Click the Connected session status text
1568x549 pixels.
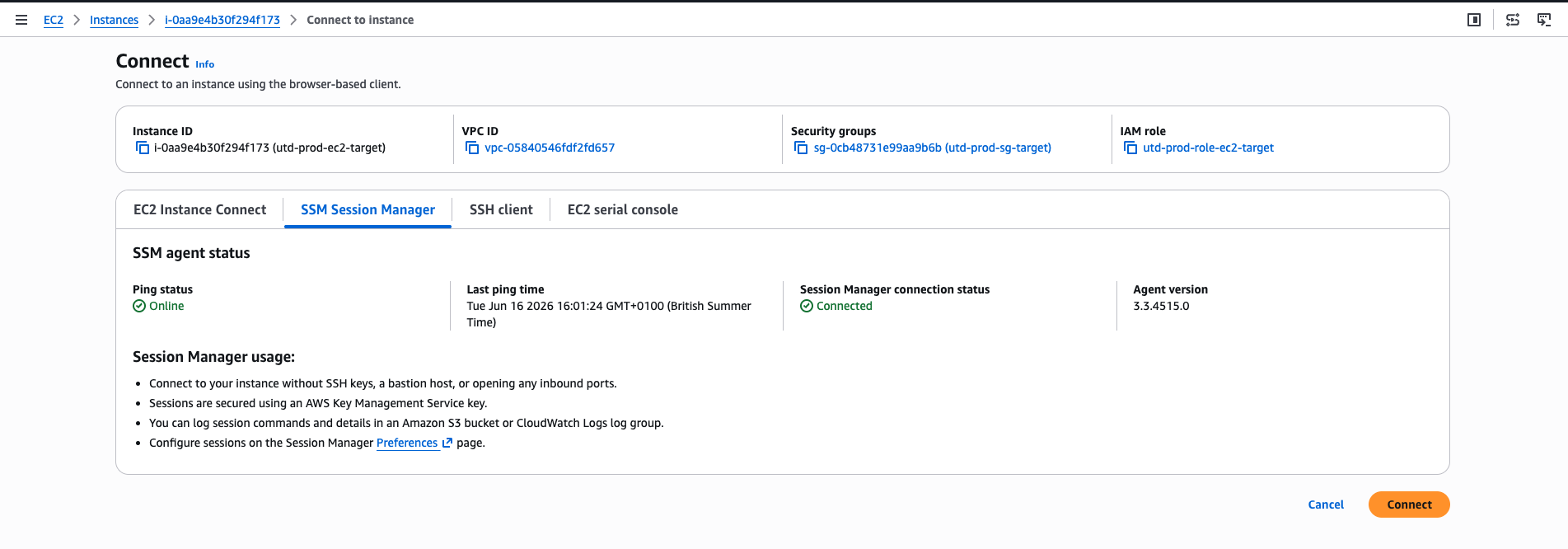coord(845,306)
